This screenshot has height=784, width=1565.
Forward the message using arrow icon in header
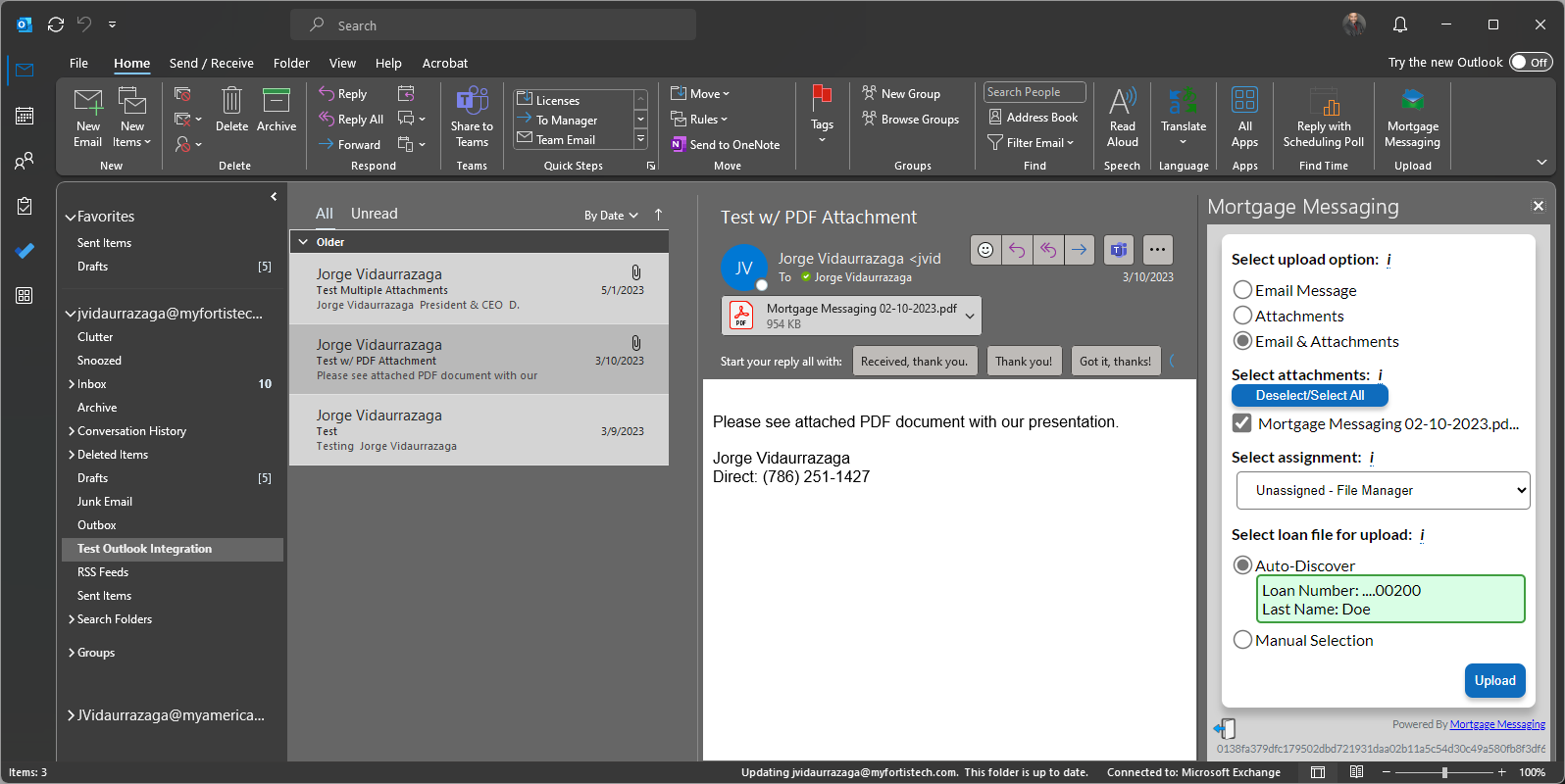click(1079, 250)
